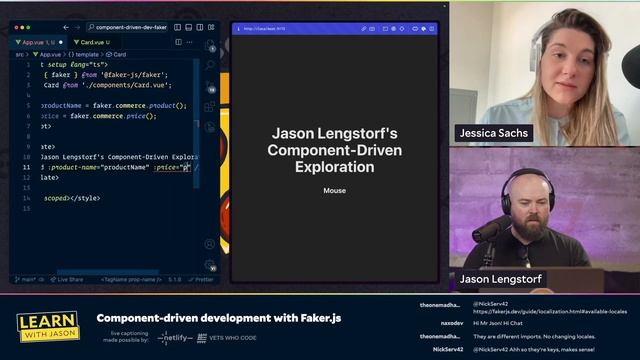Screen dimensions: 640x360
Task: Click the :product-name="productName" attribute
Action: coord(98,167)
